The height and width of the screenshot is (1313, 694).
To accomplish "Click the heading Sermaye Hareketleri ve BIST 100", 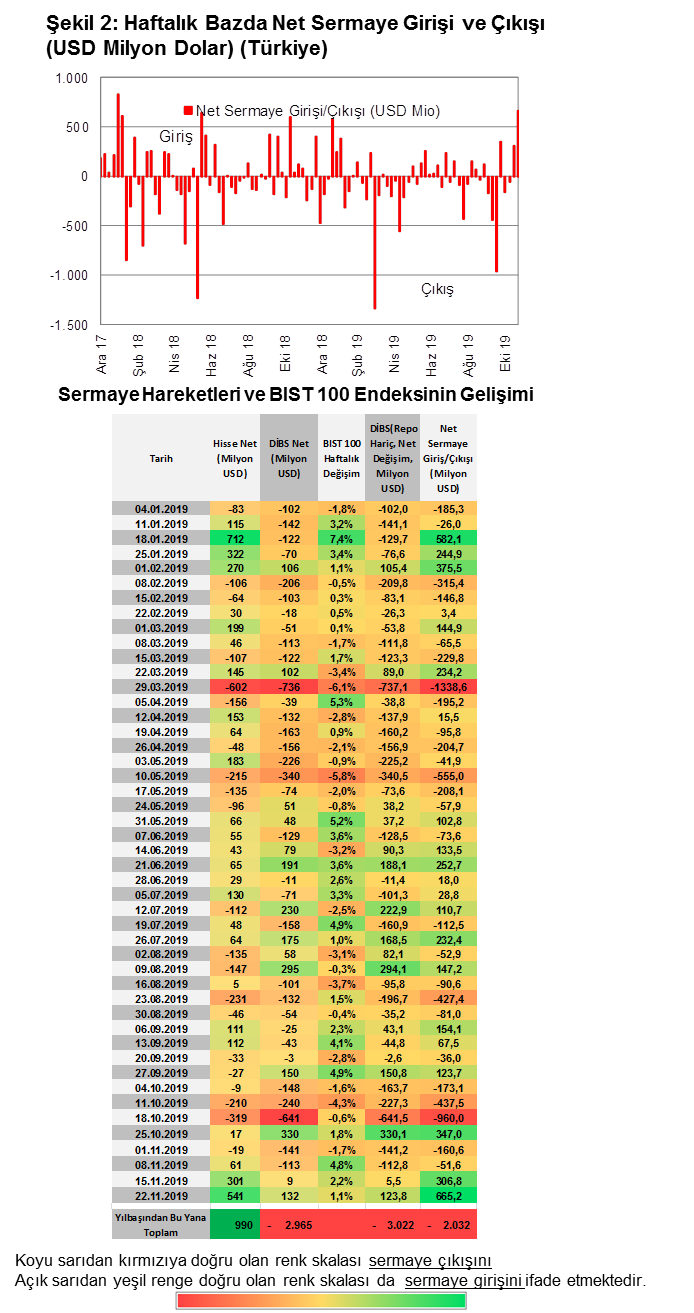I will 296,395.
